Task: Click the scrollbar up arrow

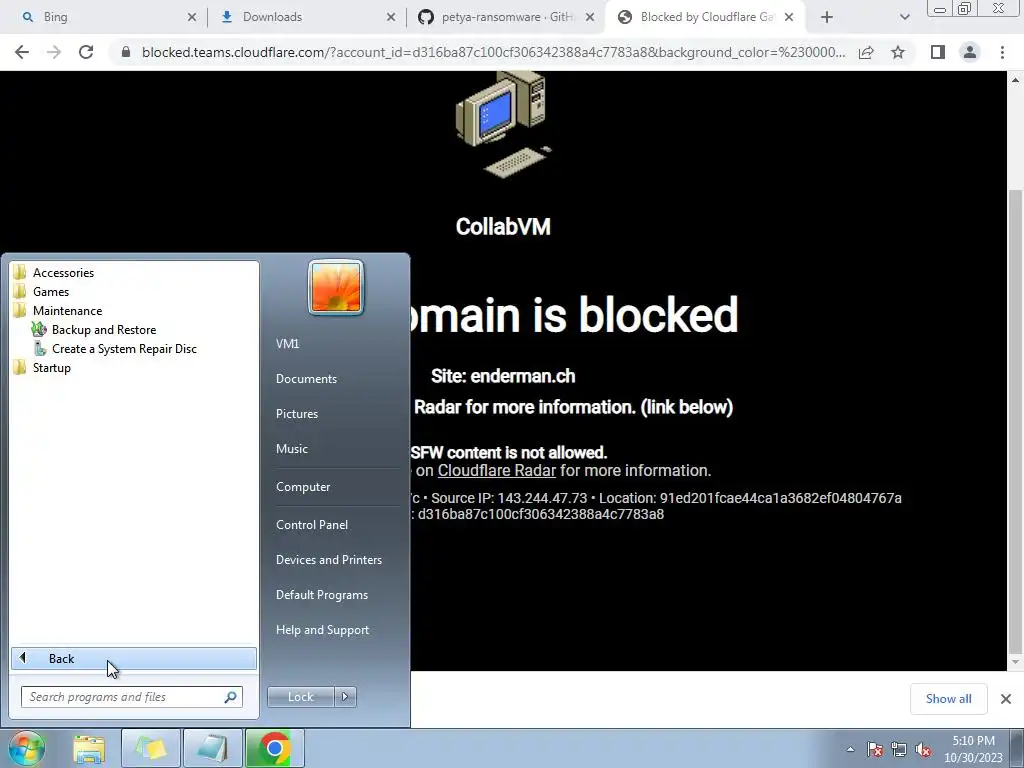Action: coord(1016,80)
